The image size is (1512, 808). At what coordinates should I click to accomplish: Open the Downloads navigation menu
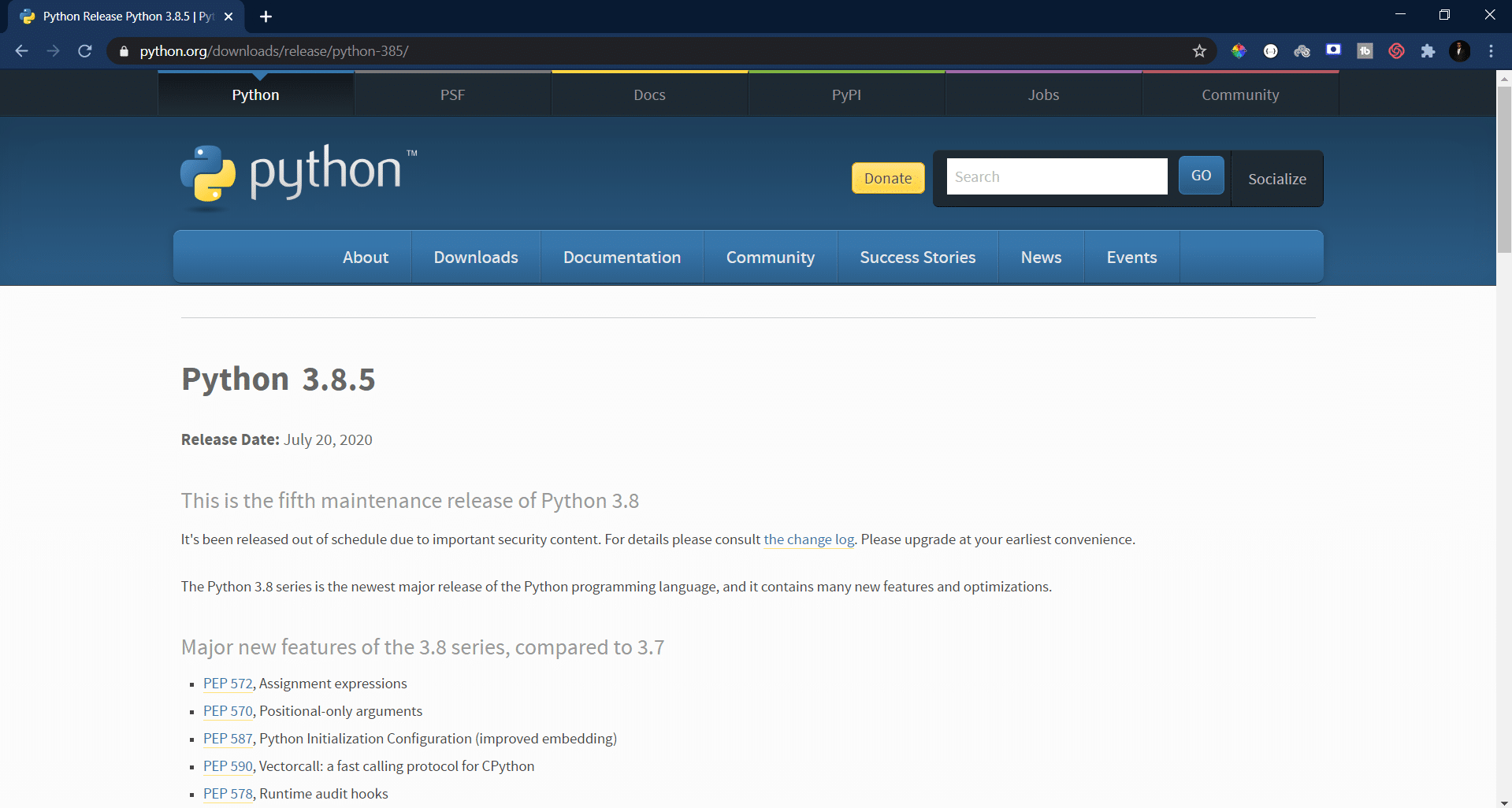(476, 258)
